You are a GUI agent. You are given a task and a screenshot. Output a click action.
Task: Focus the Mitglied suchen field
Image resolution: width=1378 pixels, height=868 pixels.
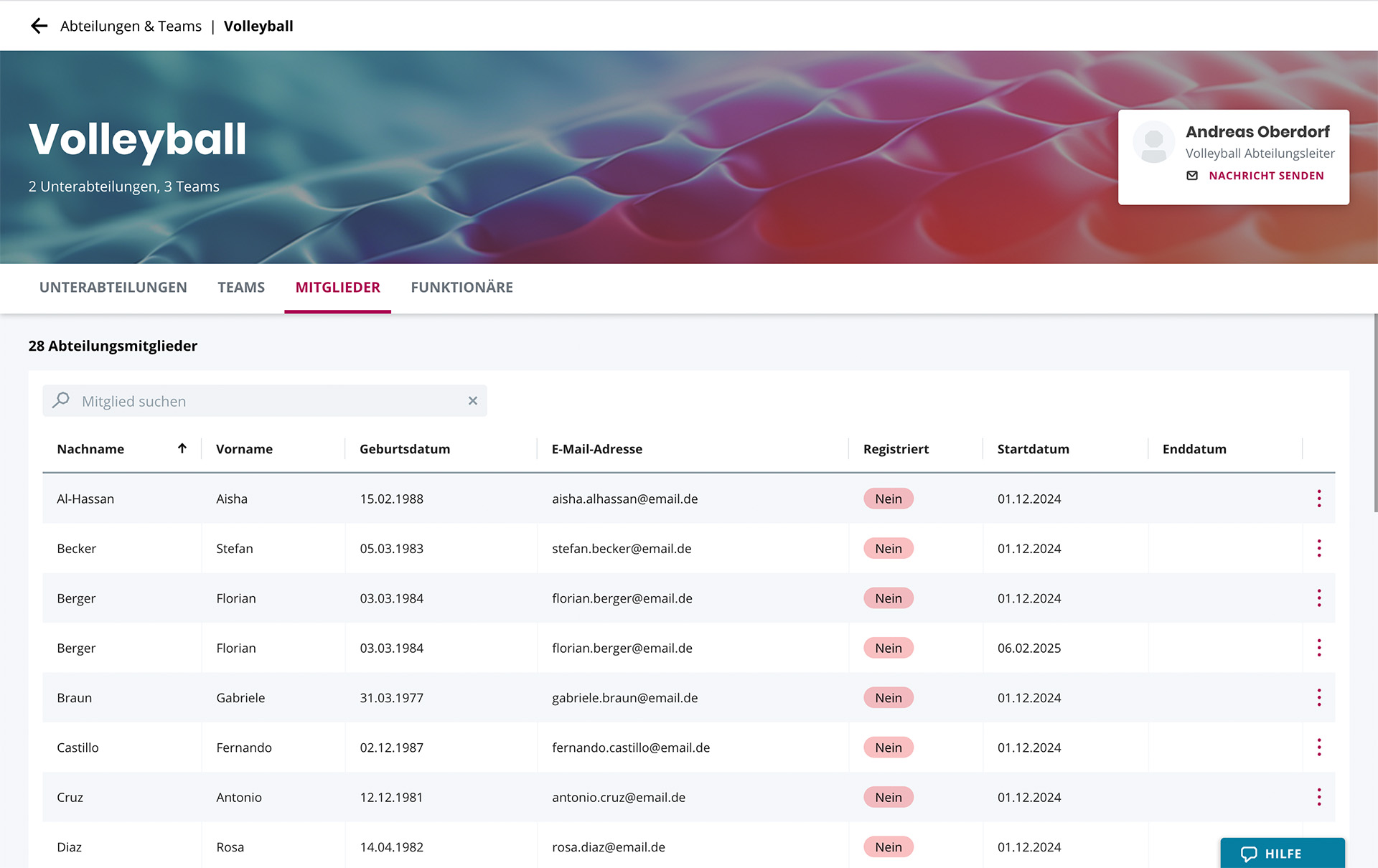point(266,401)
